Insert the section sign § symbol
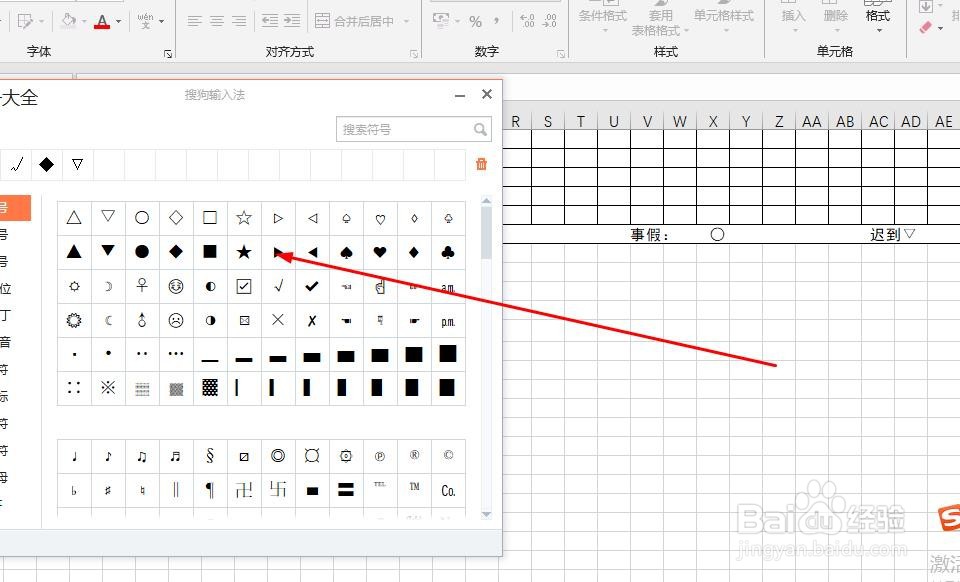 click(210, 456)
